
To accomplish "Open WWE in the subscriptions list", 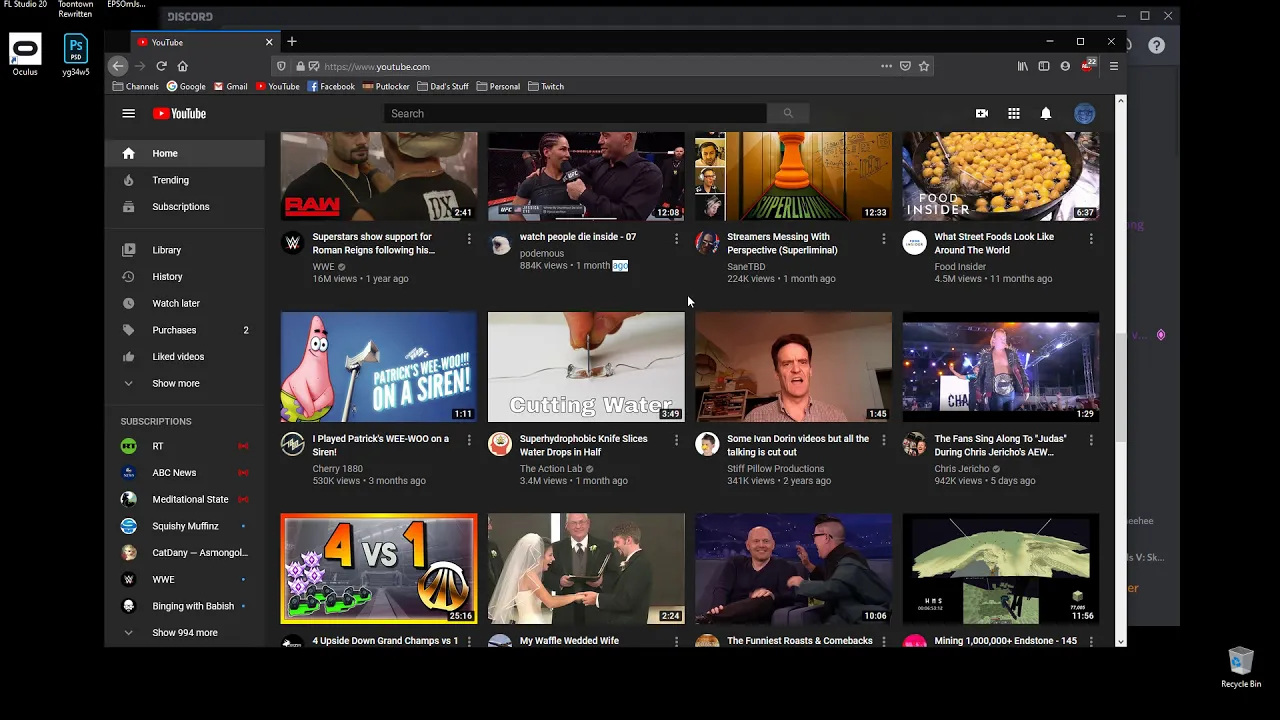I will (x=184, y=579).
